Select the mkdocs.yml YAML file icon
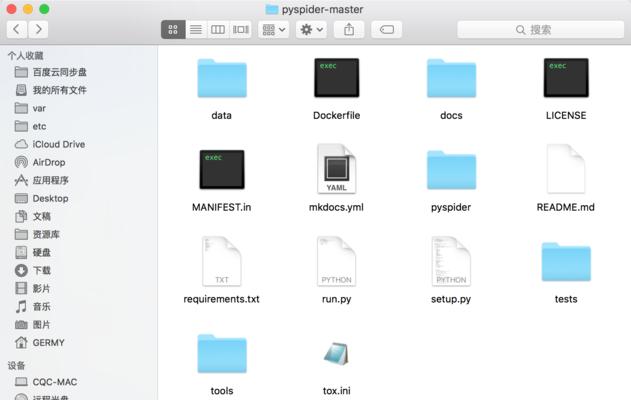Screen dimensions: 631x400 pos(336,169)
